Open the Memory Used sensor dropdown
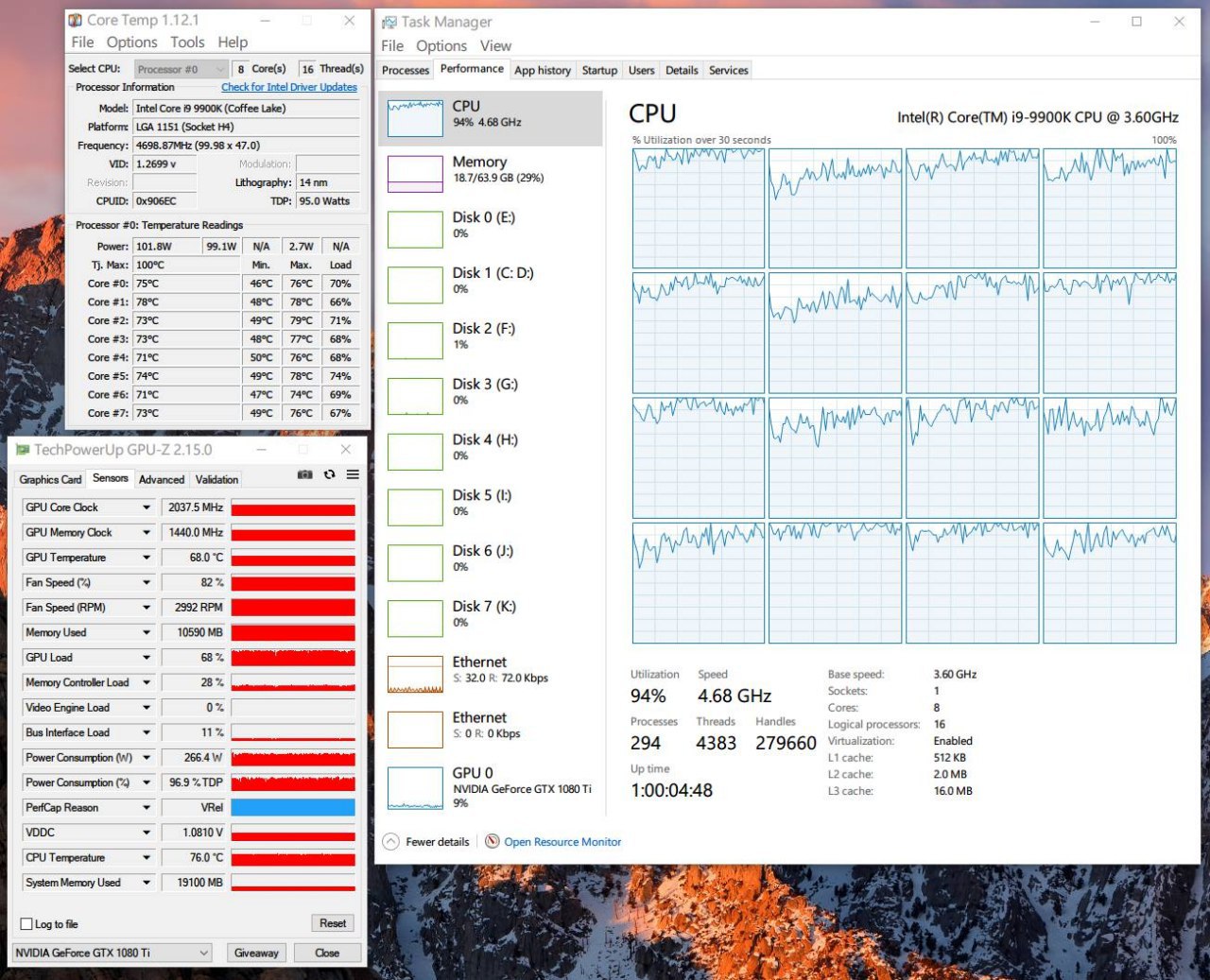 (147, 633)
